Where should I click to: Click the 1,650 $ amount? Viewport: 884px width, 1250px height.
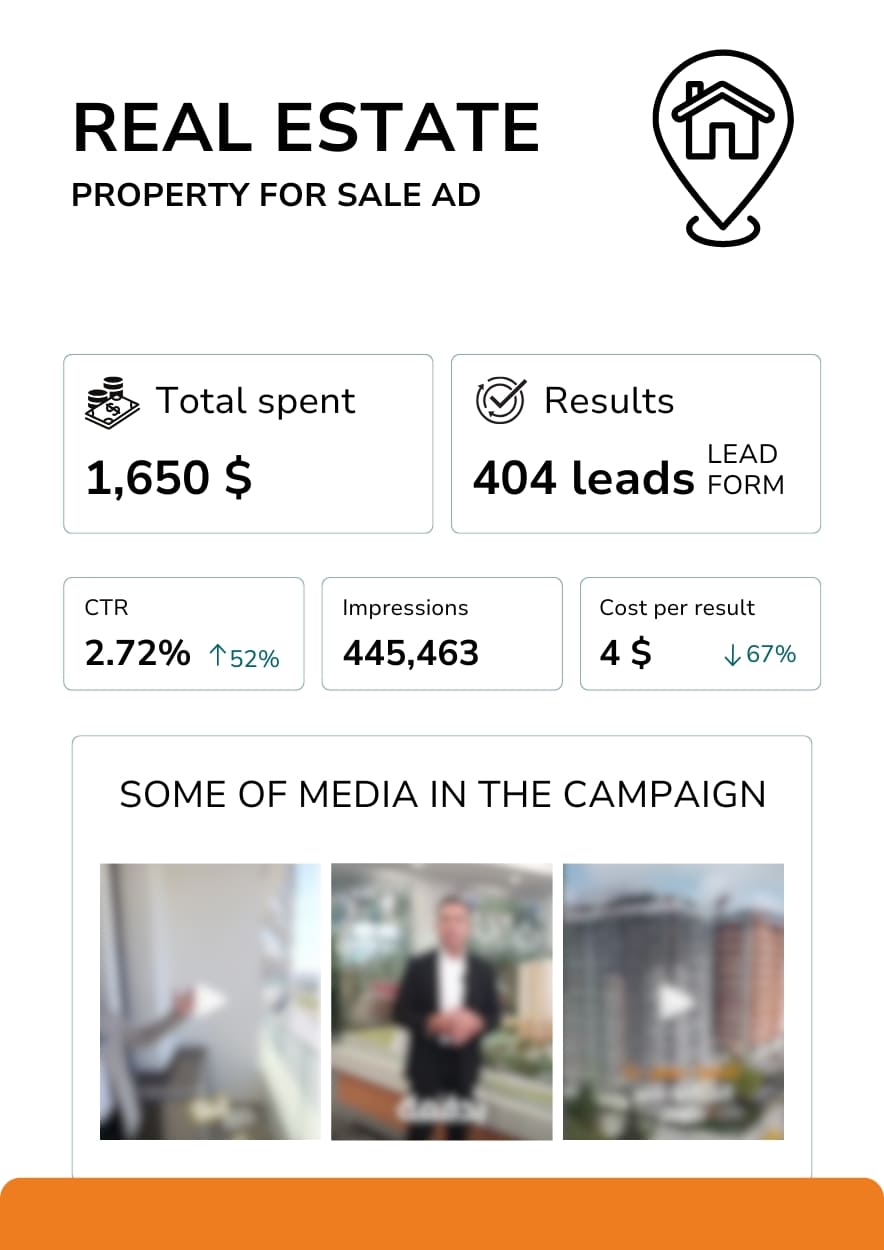point(168,478)
